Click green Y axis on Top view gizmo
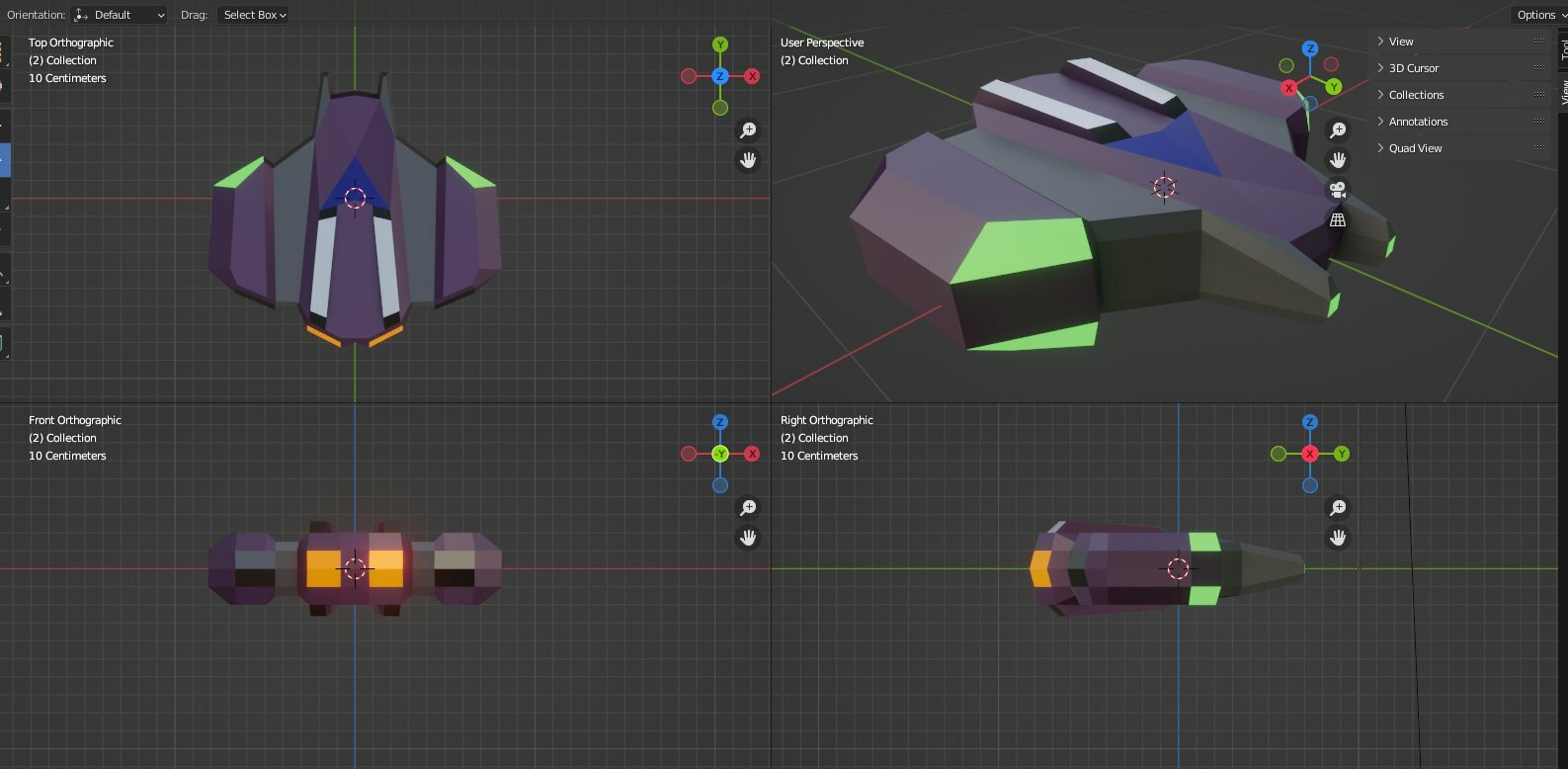This screenshot has width=1568, height=769. (720, 44)
